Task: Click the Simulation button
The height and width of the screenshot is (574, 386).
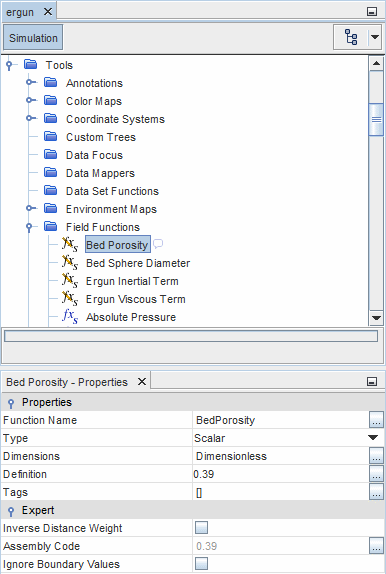Action: point(33,38)
